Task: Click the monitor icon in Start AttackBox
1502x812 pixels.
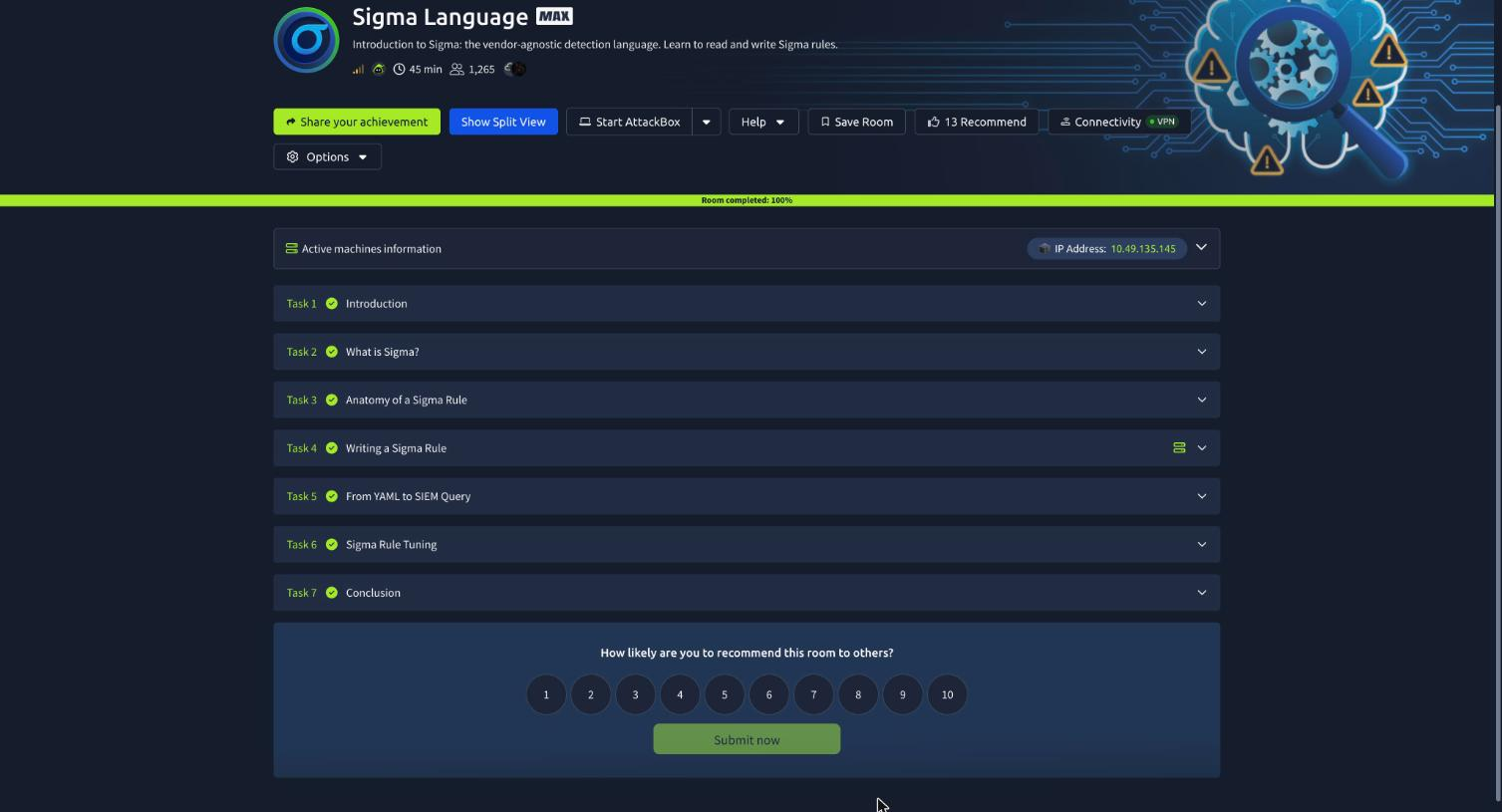Action: [x=585, y=122]
